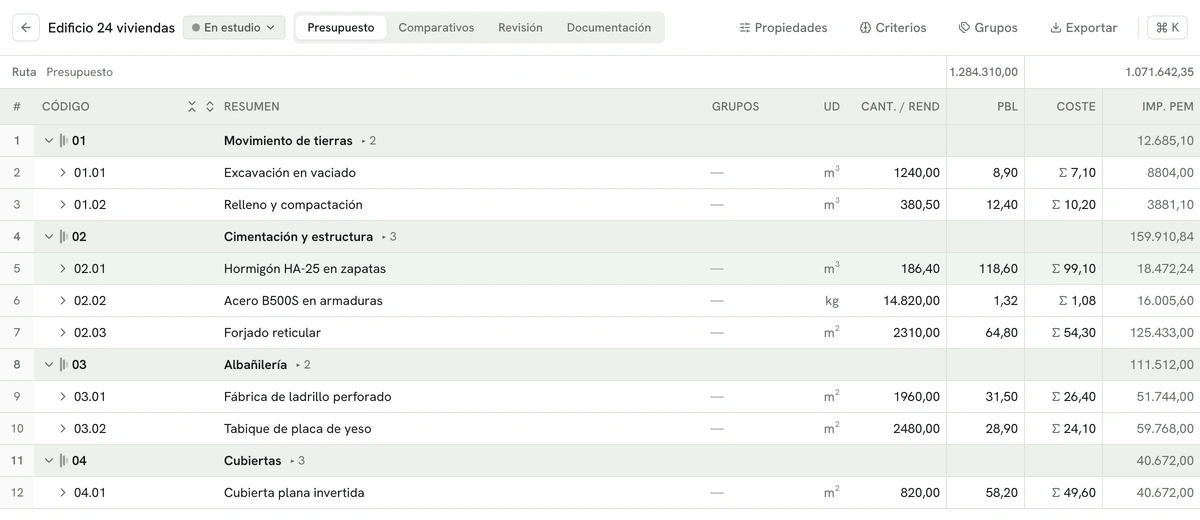Image resolution: width=1200 pixels, height=520 pixels.
Task: Select 'Forjado reticular' summary cell
Action: [x=272, y=333]
